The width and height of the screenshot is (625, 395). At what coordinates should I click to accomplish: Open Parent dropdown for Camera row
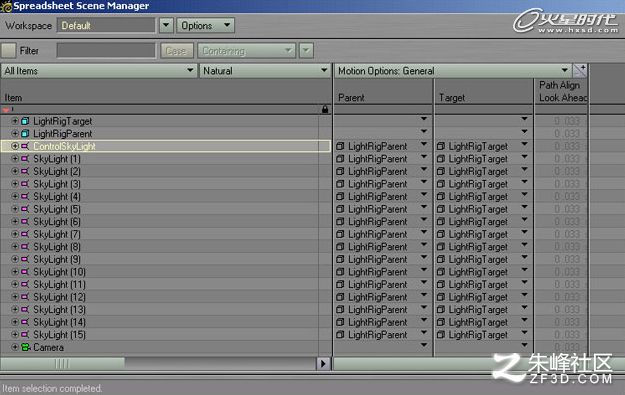click(424, 345)
